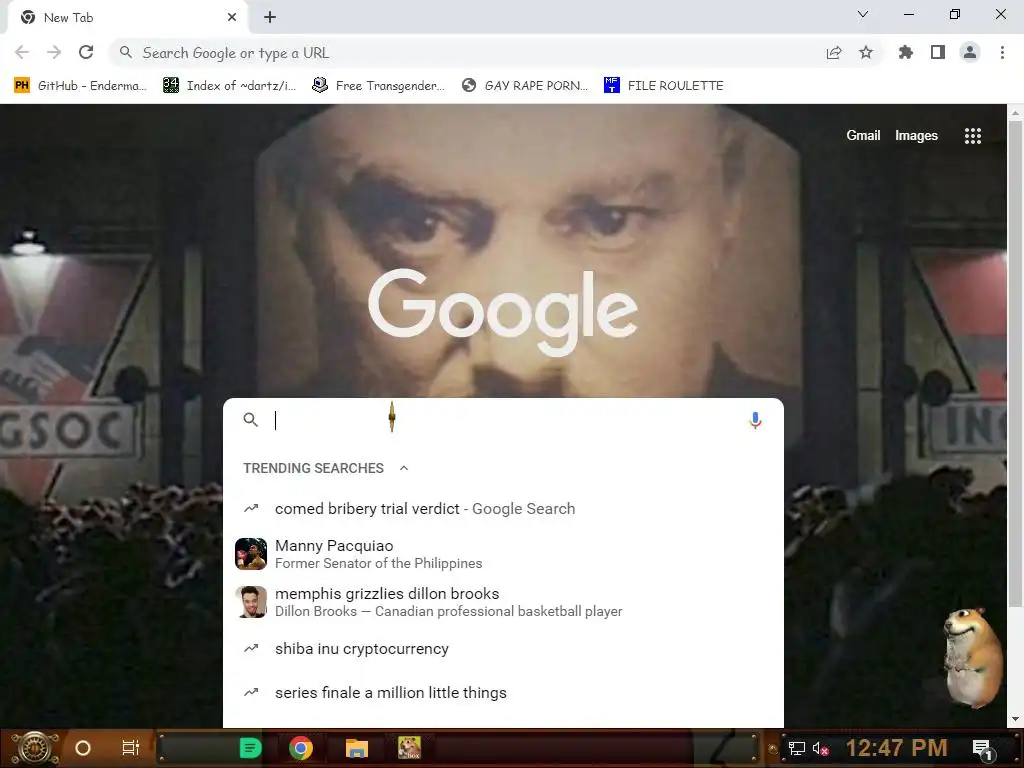Image resolution: width=1024 pixels, height=768 pixels.
Task: Select the shiba inu cryptocurrency suggestion
Action: click(503, 649)
